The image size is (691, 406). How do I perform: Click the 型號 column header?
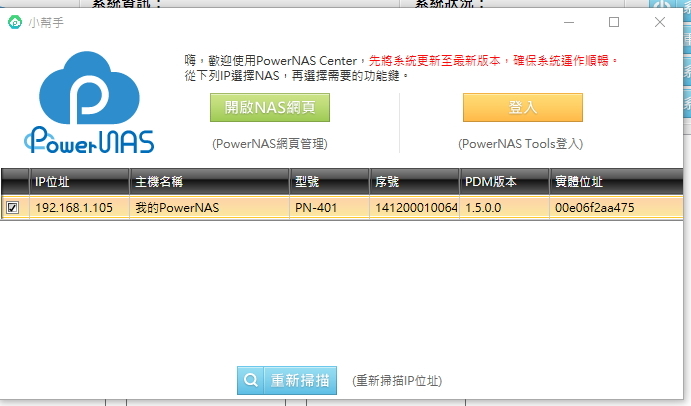pos(329,182)
